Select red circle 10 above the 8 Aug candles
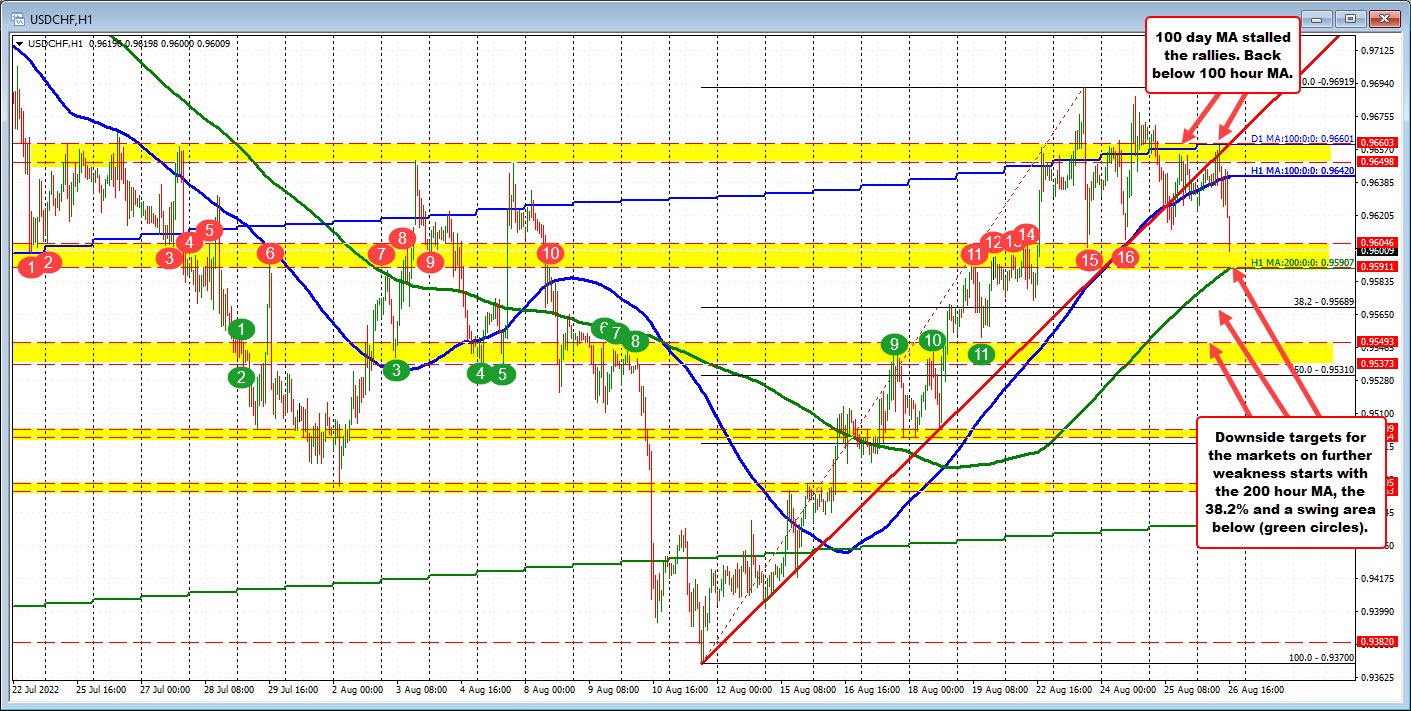This screenshot has height=711, width=1411. [x=549, y=254]
